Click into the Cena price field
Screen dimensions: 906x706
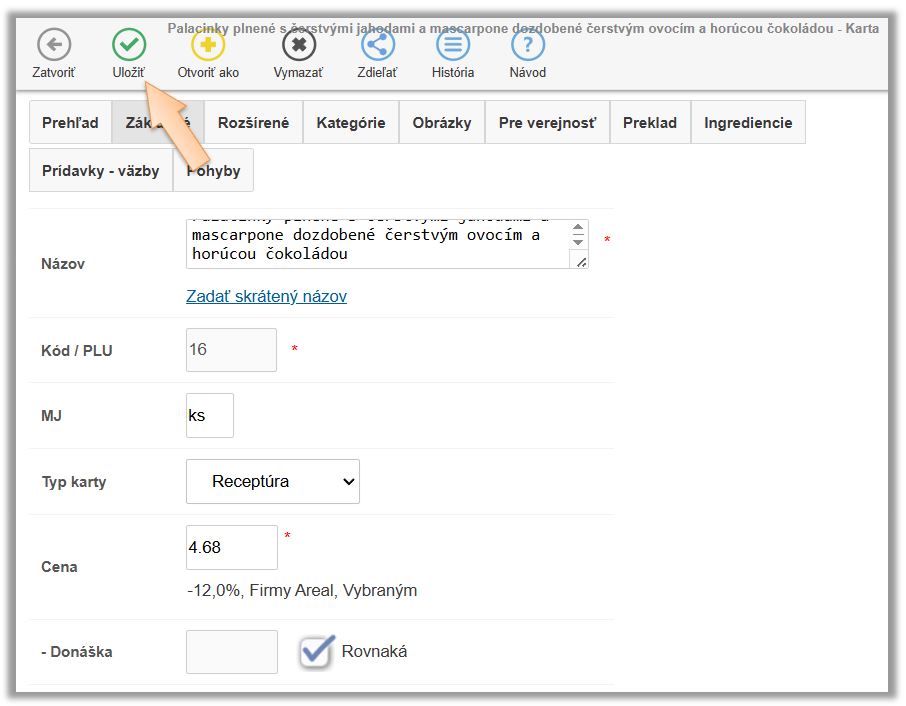[x=231, y=548]
